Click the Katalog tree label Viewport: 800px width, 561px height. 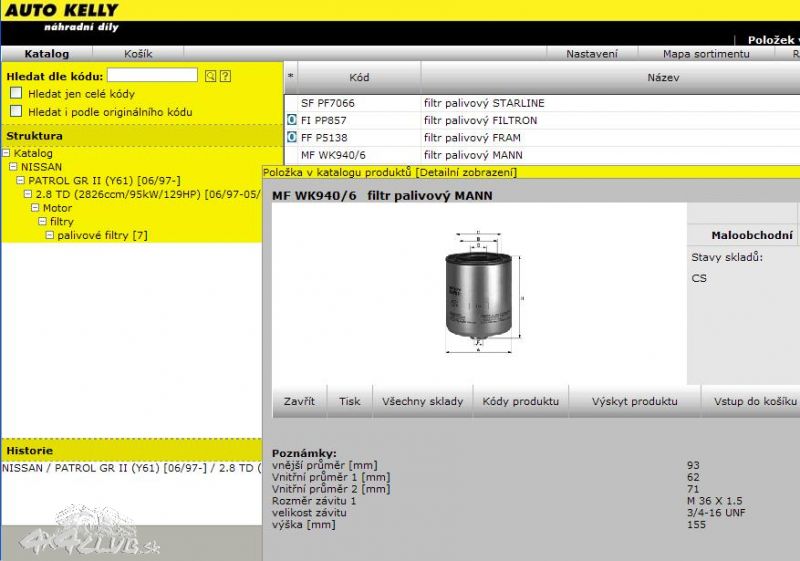[x=33, y=153]
